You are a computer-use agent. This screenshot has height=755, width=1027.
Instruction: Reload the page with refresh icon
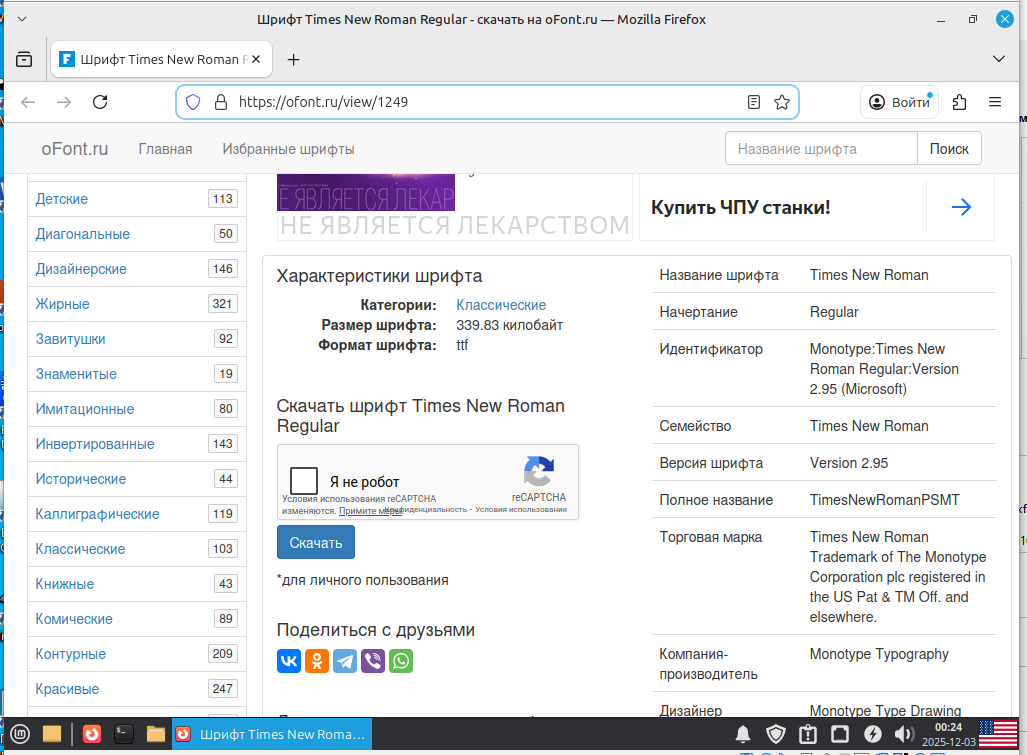[x=100, y=102]
